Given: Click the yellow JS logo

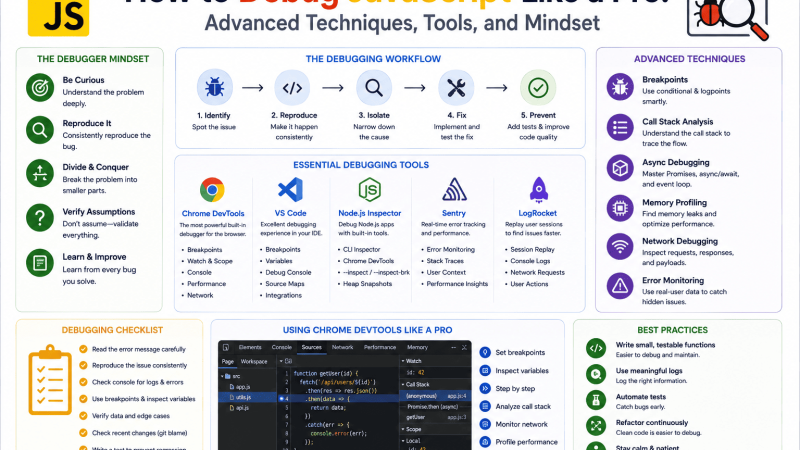Looking at the screenshot, I should pyautogui.click(x=58, y=17).
